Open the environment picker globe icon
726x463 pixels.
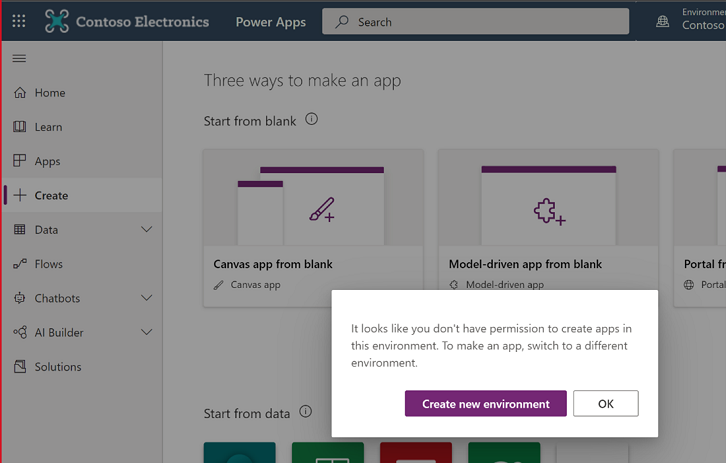[x=663, y=21]
